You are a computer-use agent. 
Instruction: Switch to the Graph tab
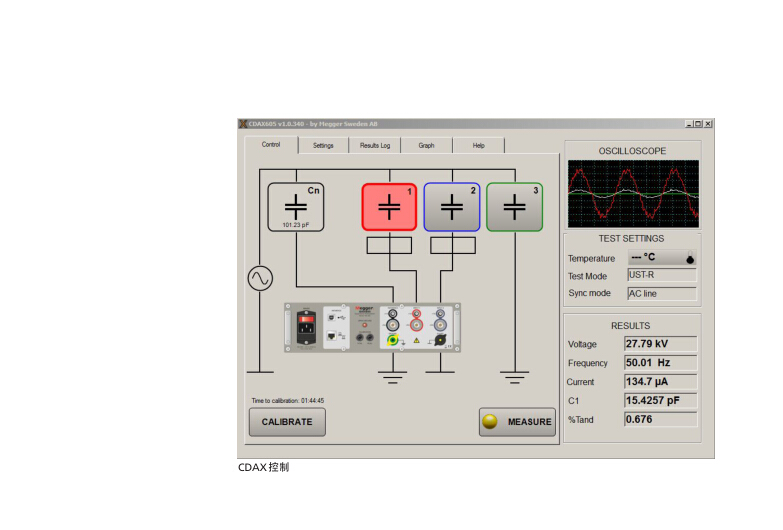point(426,145)
